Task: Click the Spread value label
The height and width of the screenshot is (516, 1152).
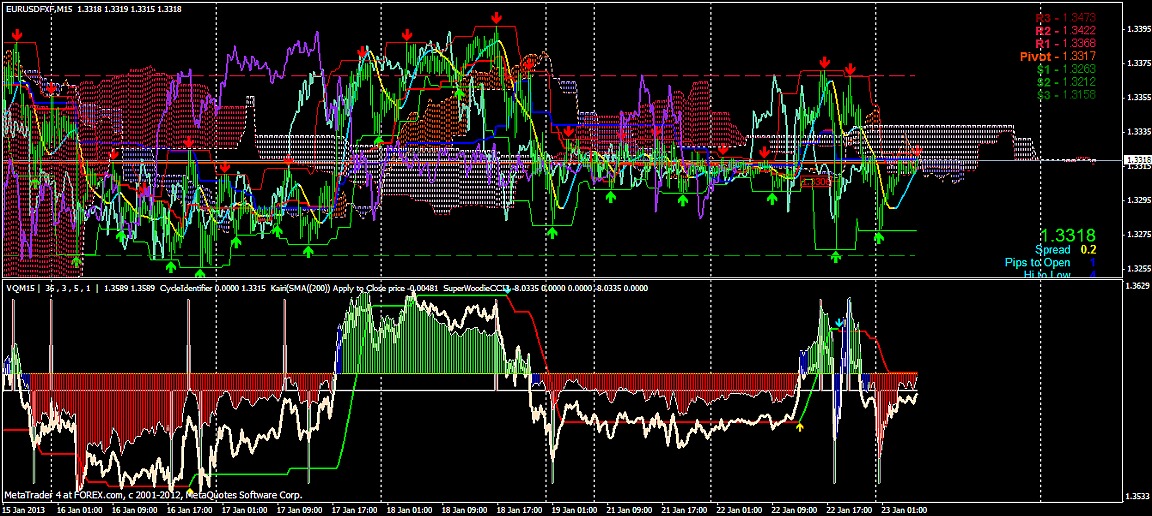Action: [x=1052, y=249]
